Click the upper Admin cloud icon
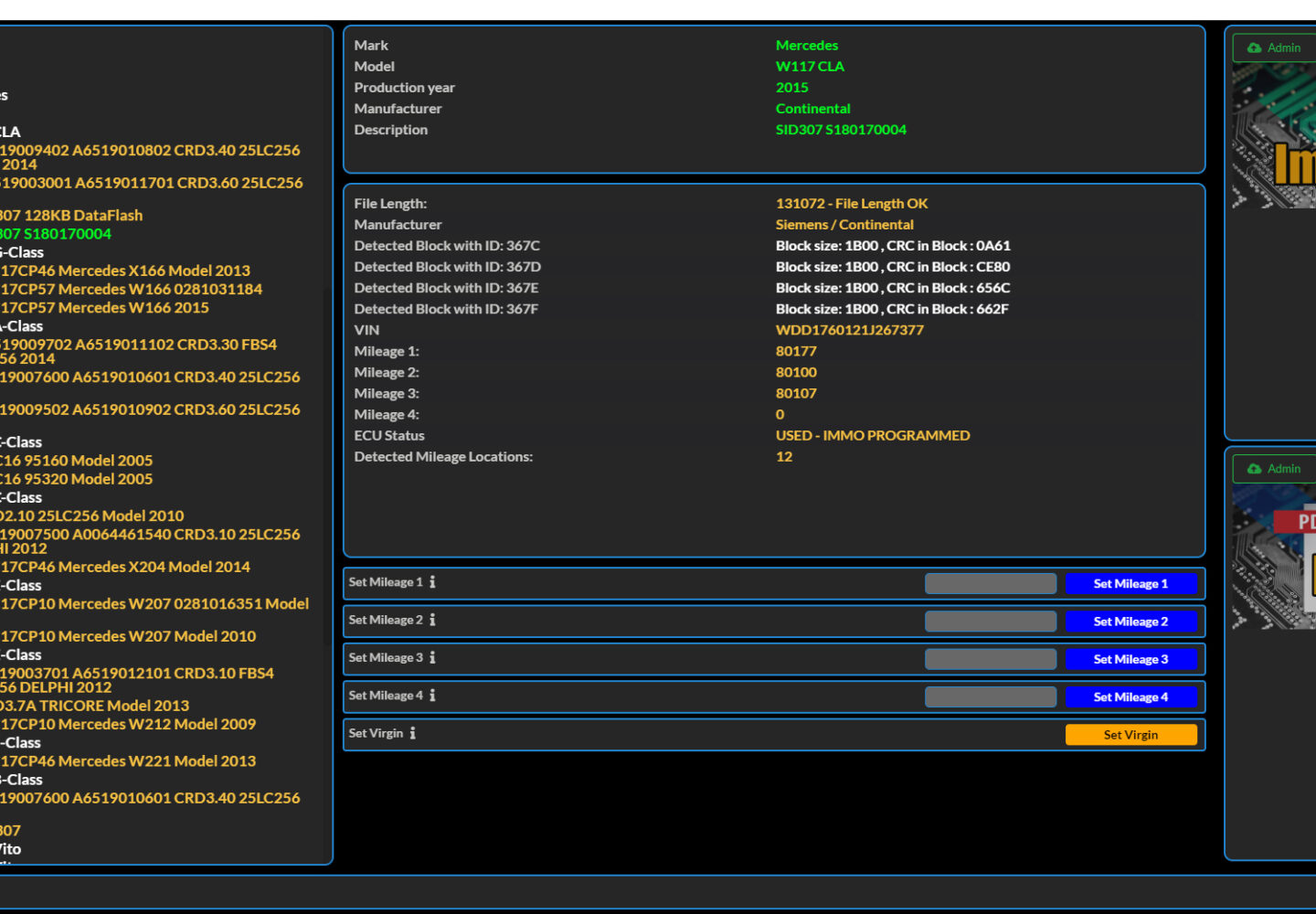 [1255, 48]
